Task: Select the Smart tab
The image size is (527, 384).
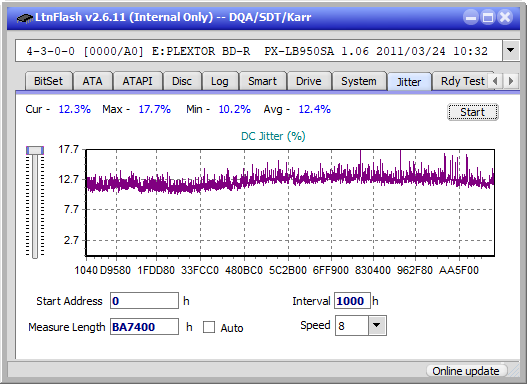Action: [x=262, y=81]
